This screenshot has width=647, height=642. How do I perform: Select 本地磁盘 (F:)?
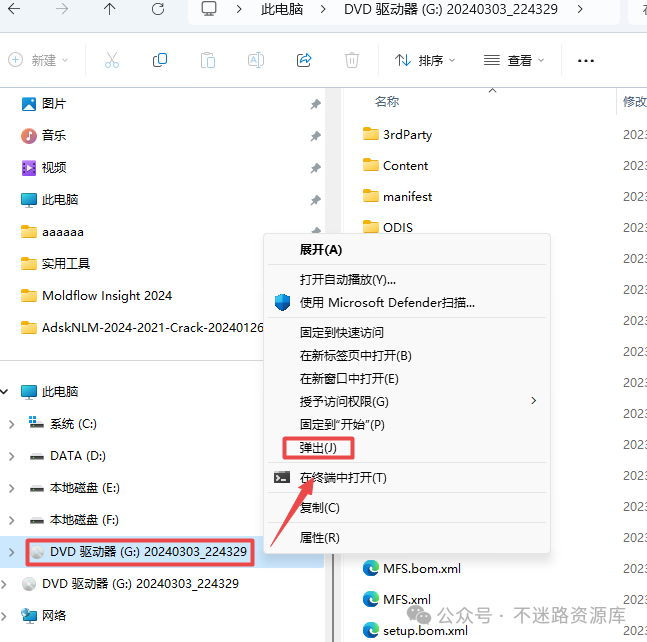tap(74, 520)
